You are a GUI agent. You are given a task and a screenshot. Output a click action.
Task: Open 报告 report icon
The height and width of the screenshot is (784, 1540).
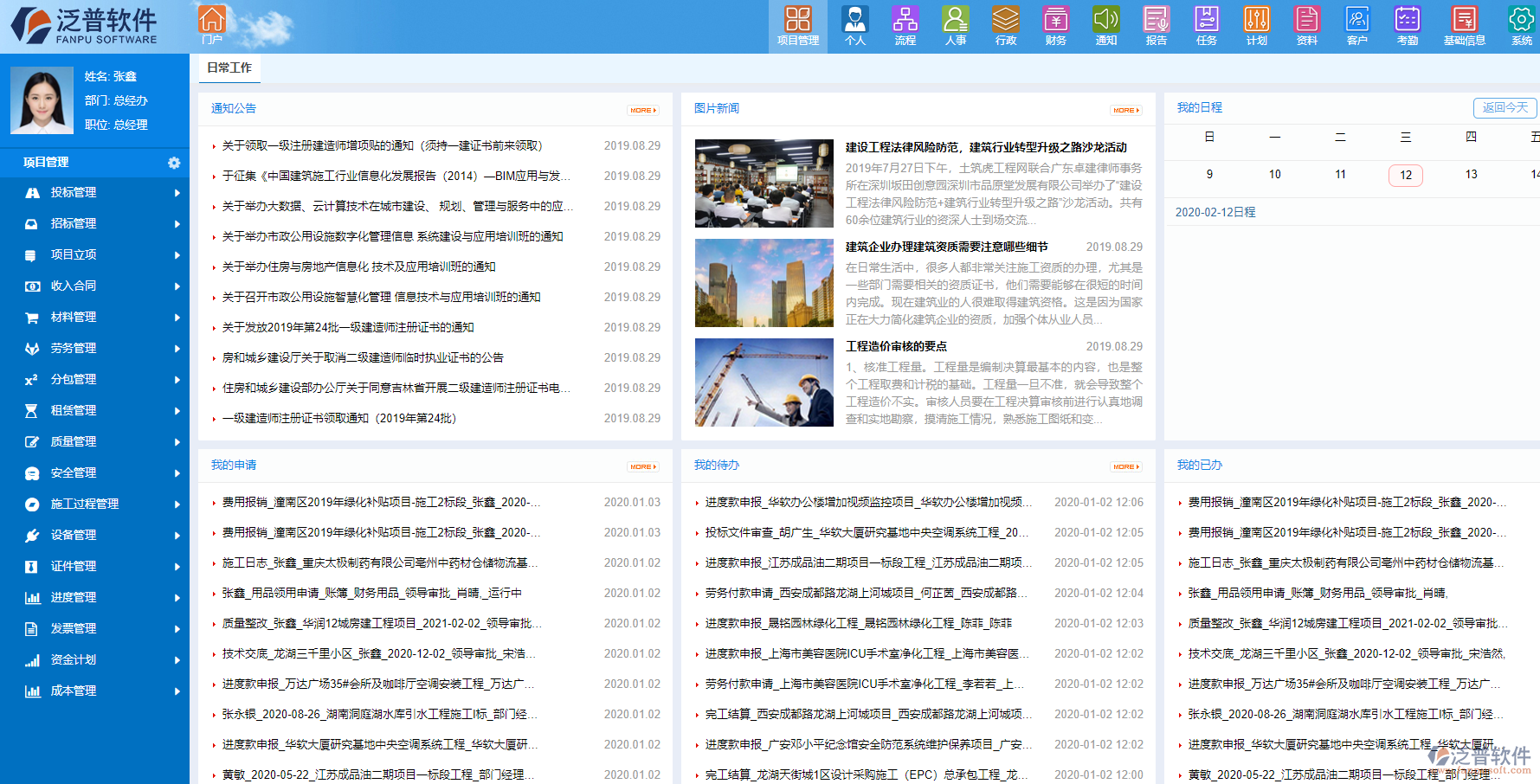[x=1157, y=26]
